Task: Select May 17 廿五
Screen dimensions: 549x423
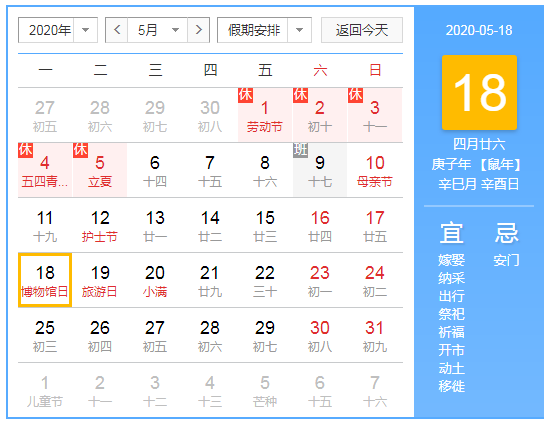Action: click(375, 225)
